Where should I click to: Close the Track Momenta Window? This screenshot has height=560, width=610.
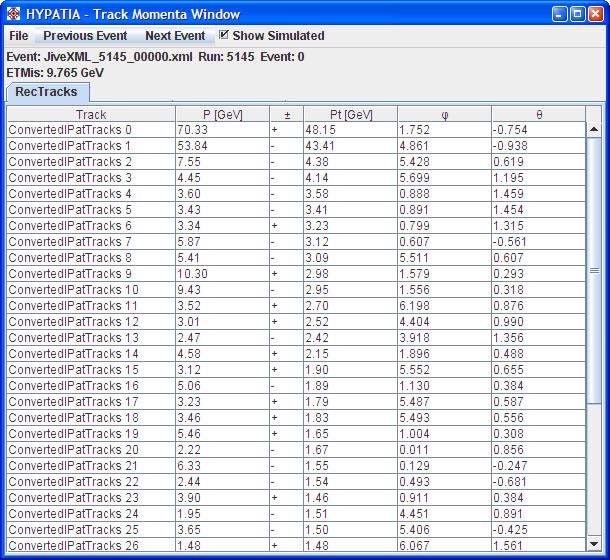596,14
